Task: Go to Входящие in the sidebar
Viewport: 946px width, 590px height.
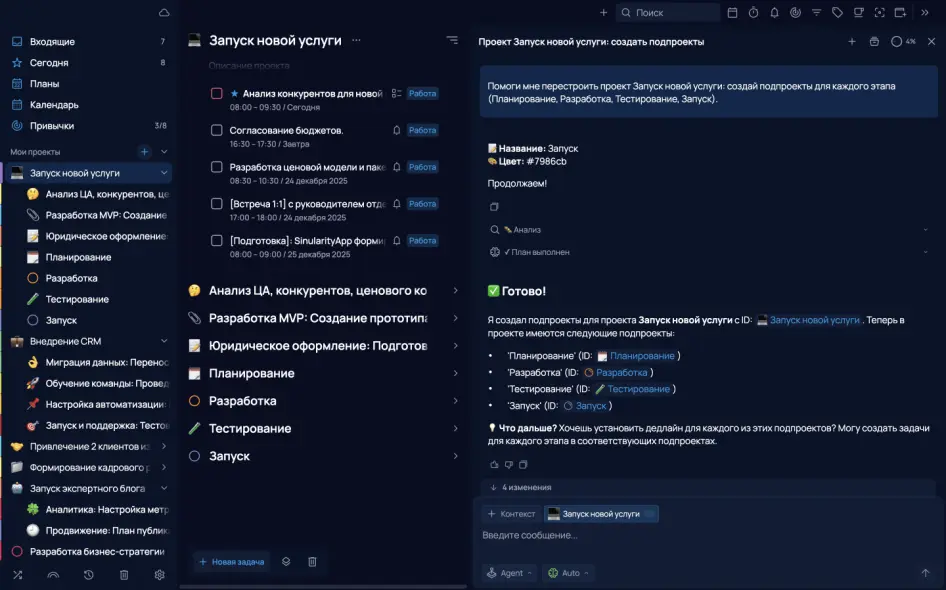Action: [52, 42]
